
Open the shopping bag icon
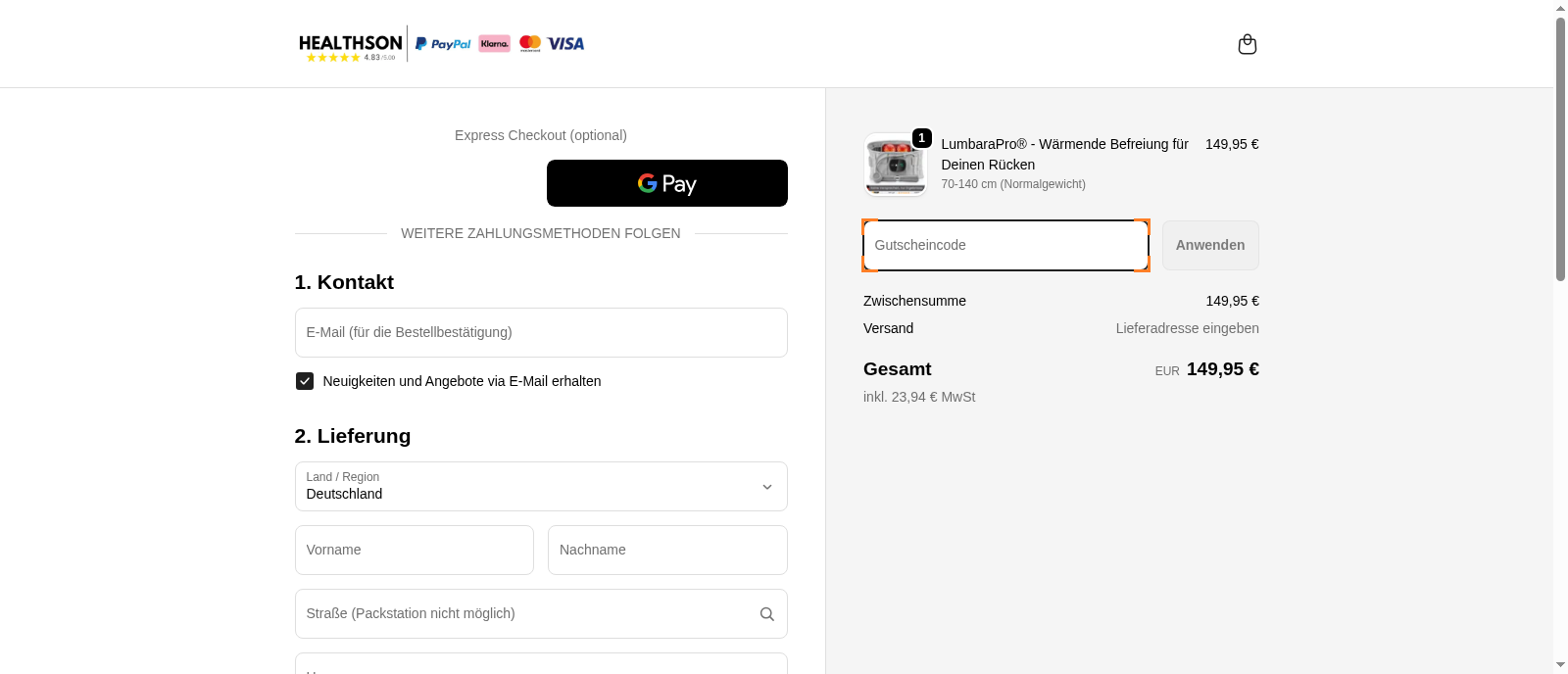1247,43
